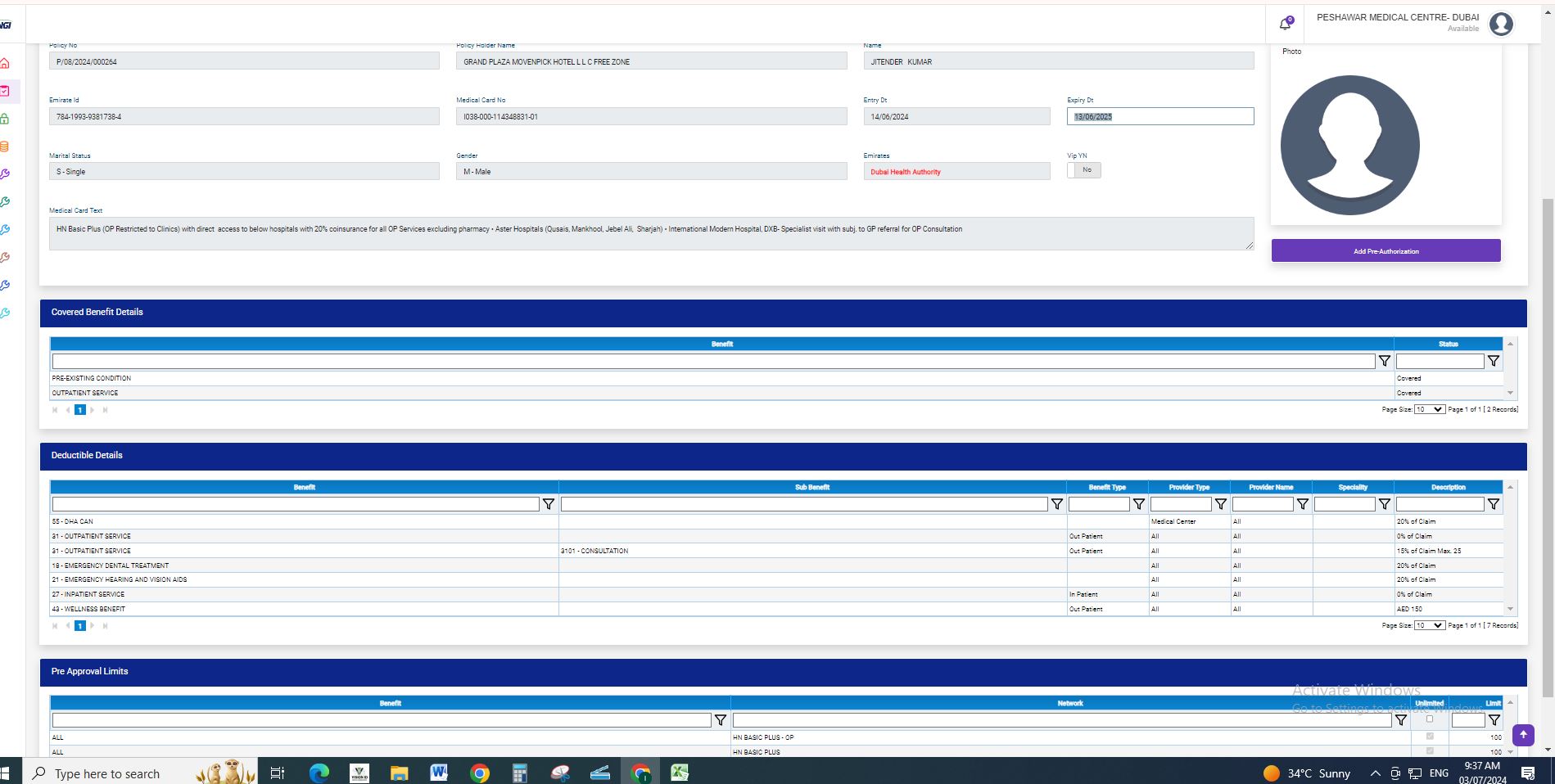Click Add Pre-Authorization button
This screenshot has height=784, width=1555.
coord(1385,251)
